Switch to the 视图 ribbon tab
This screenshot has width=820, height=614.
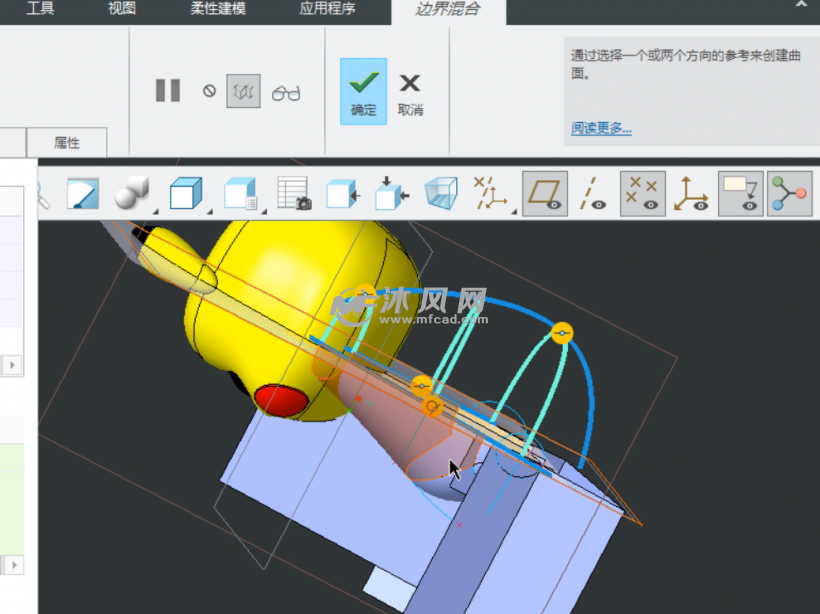pos(122,8)
